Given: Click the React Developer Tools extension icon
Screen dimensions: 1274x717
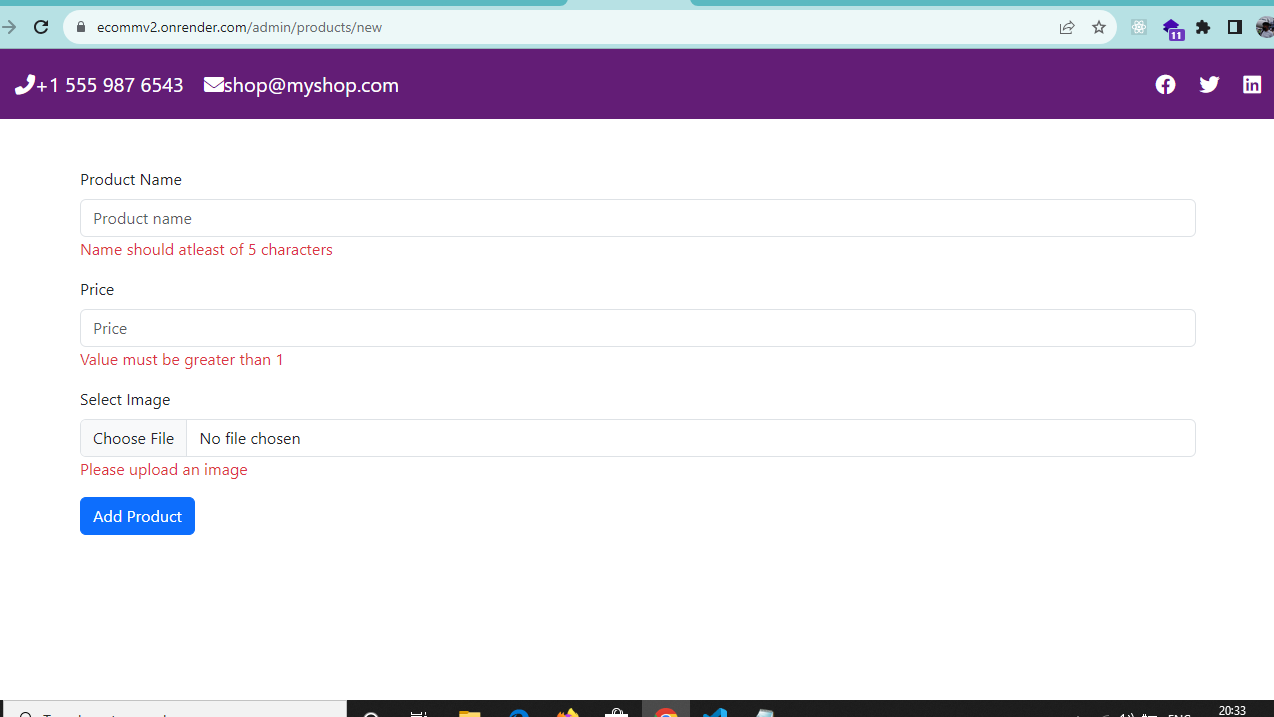Looking at the screenshot, I should pyautogui.click(x=1139, y=27).
